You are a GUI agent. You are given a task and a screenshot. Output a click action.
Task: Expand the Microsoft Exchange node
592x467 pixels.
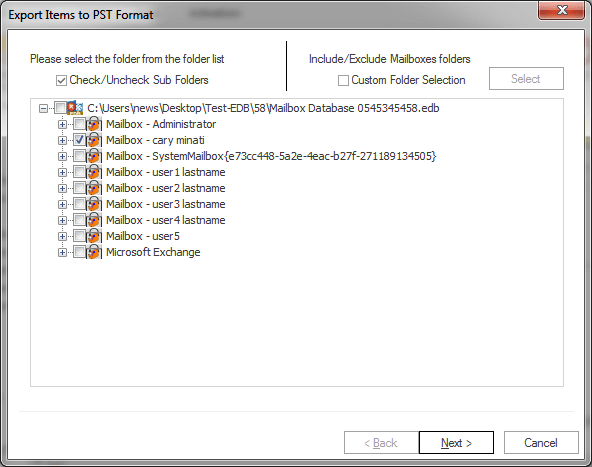click(62, 252)
